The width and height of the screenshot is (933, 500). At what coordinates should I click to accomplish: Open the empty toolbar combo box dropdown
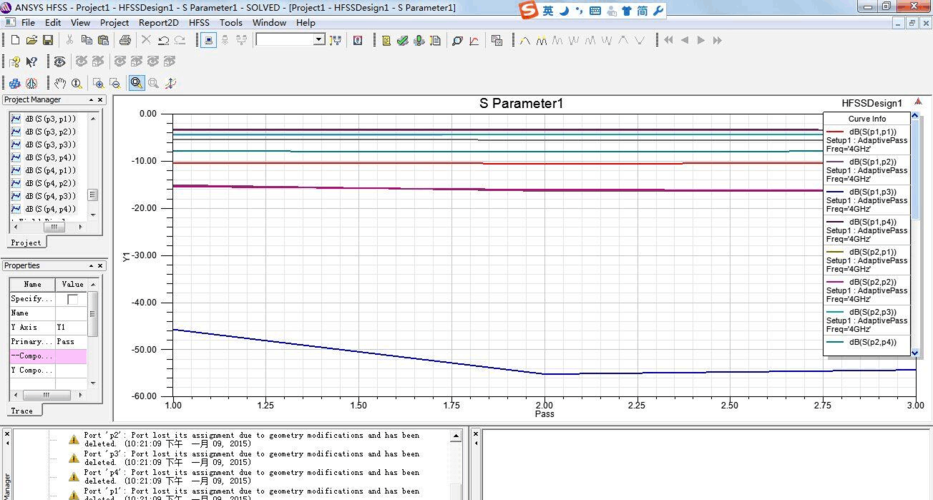319,40
